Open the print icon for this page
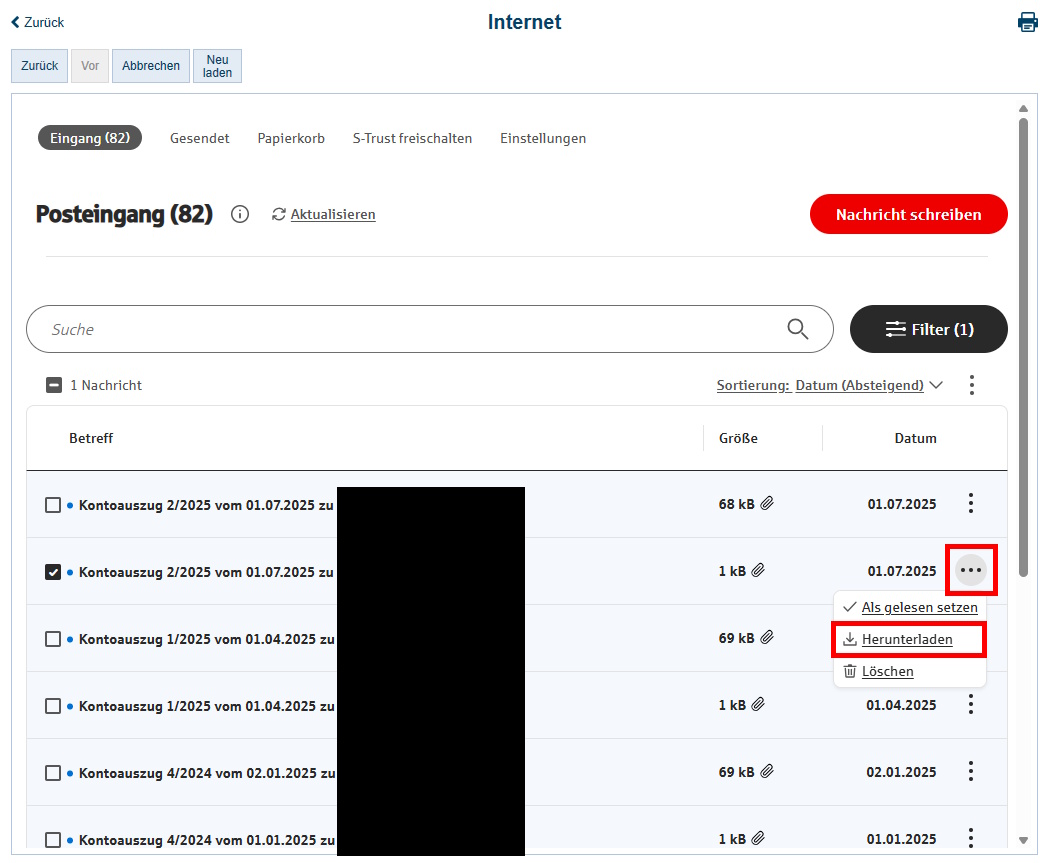The height and width of the screenshot is (863, 1048). coord(1028,21)
